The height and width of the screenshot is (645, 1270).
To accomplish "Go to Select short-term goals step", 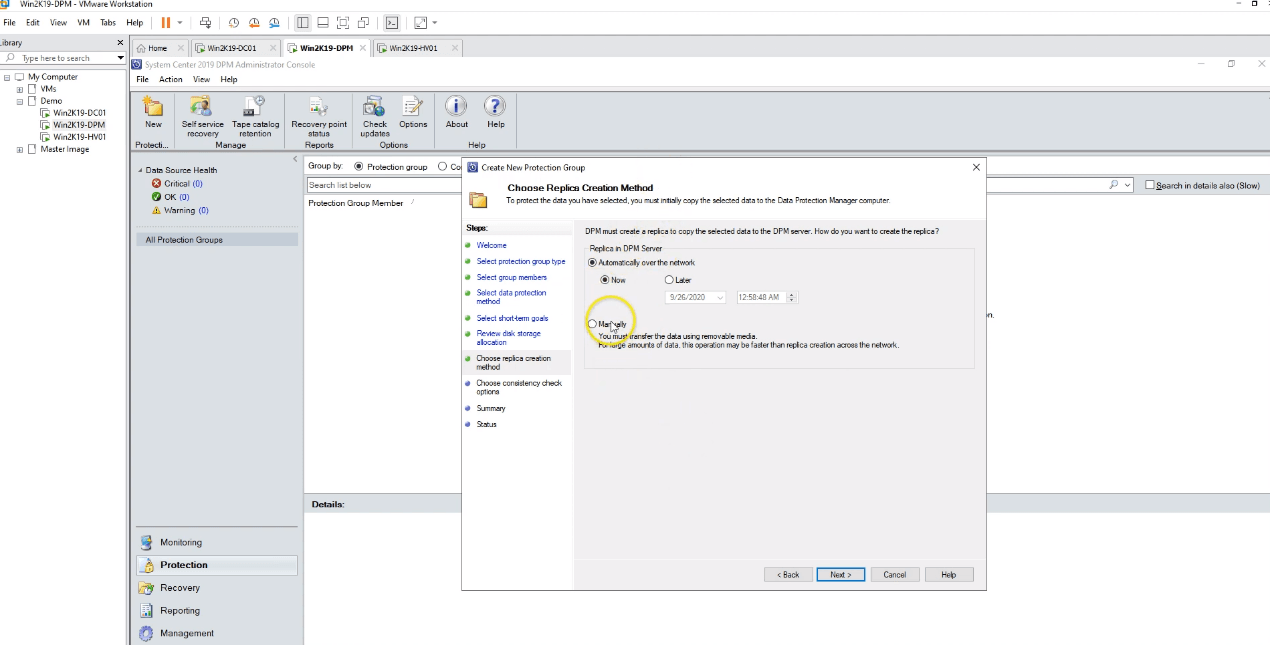I will coord(512,318).
